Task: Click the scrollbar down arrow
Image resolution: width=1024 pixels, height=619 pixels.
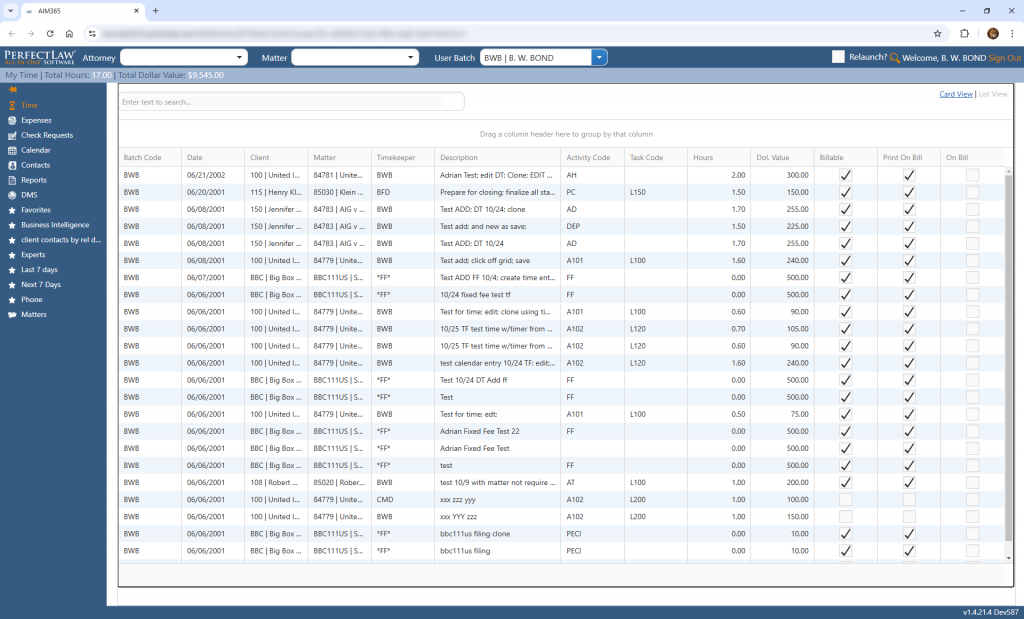Action: (x=1009, y=558)
